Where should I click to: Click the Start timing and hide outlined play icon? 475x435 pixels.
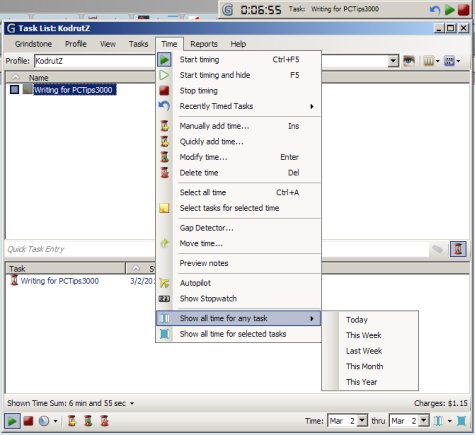pyautogui.click(x=164, y=75)
